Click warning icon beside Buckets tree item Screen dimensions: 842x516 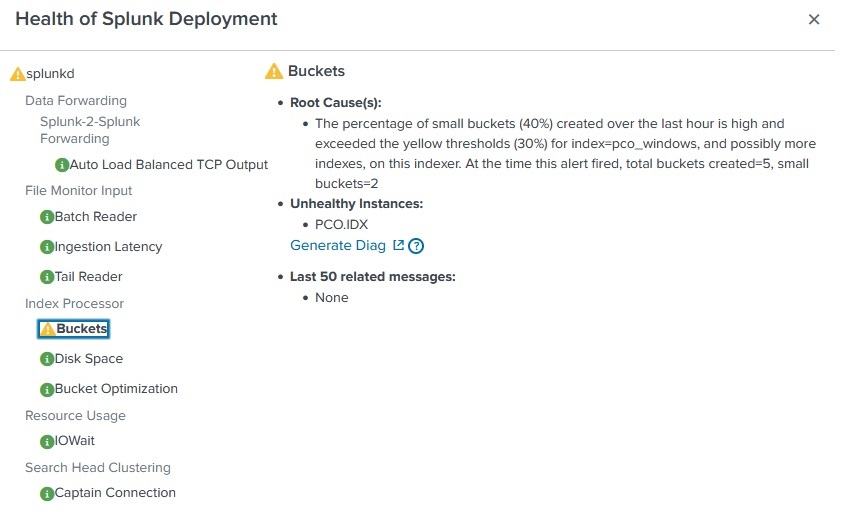pos(47,329)
